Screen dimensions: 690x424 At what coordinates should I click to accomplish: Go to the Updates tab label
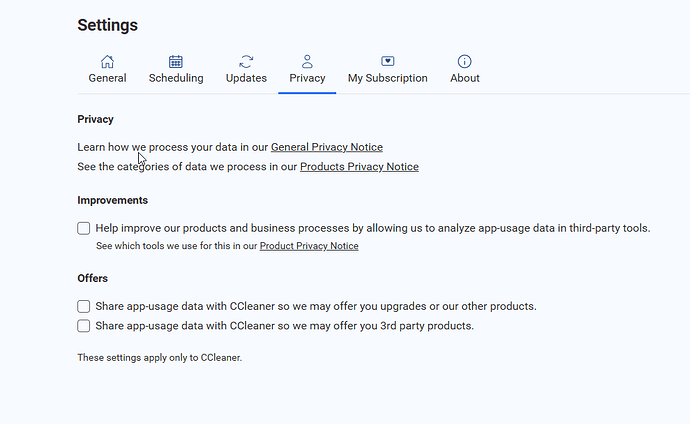coord(246,78)
